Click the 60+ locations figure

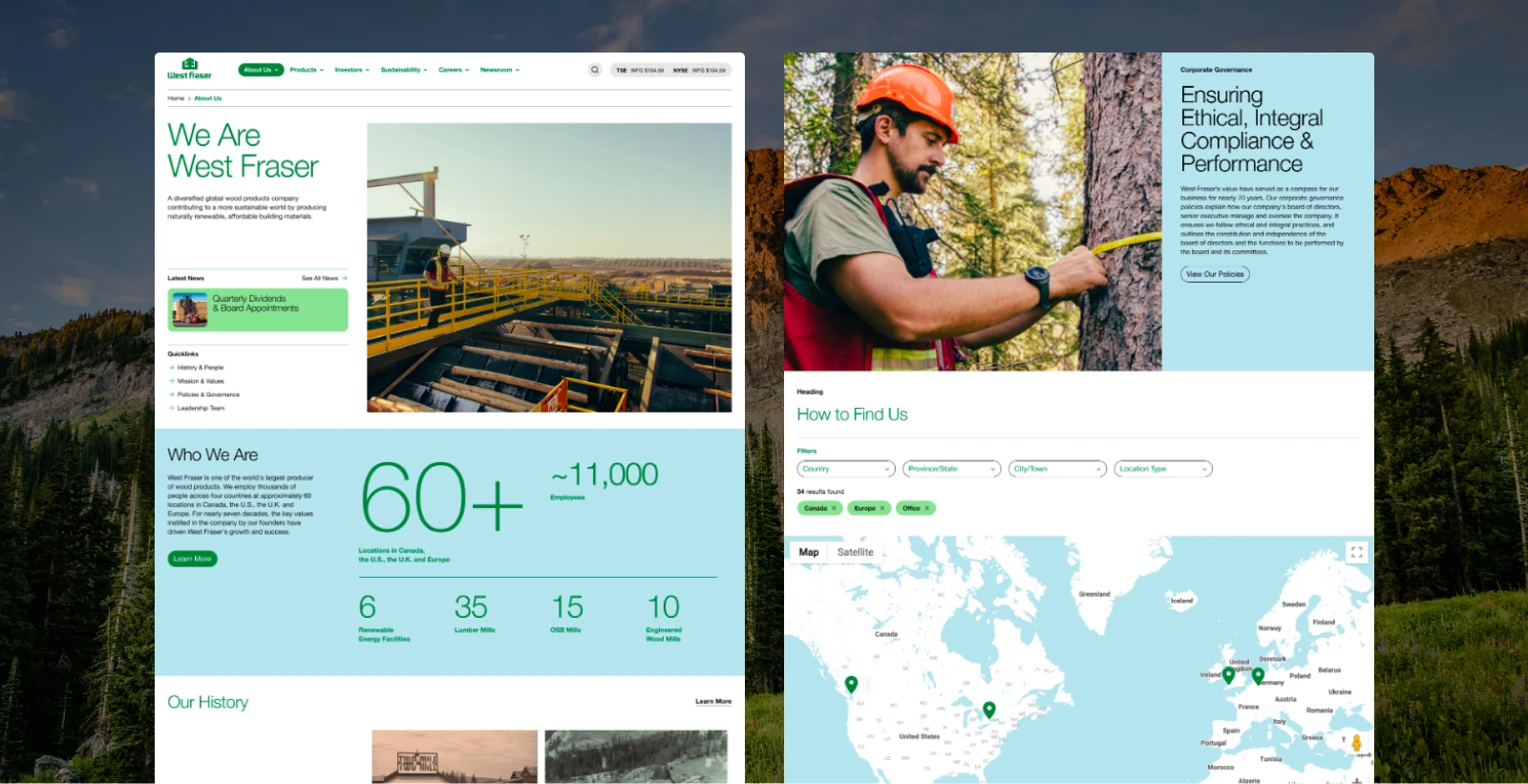tap(442, 497)
